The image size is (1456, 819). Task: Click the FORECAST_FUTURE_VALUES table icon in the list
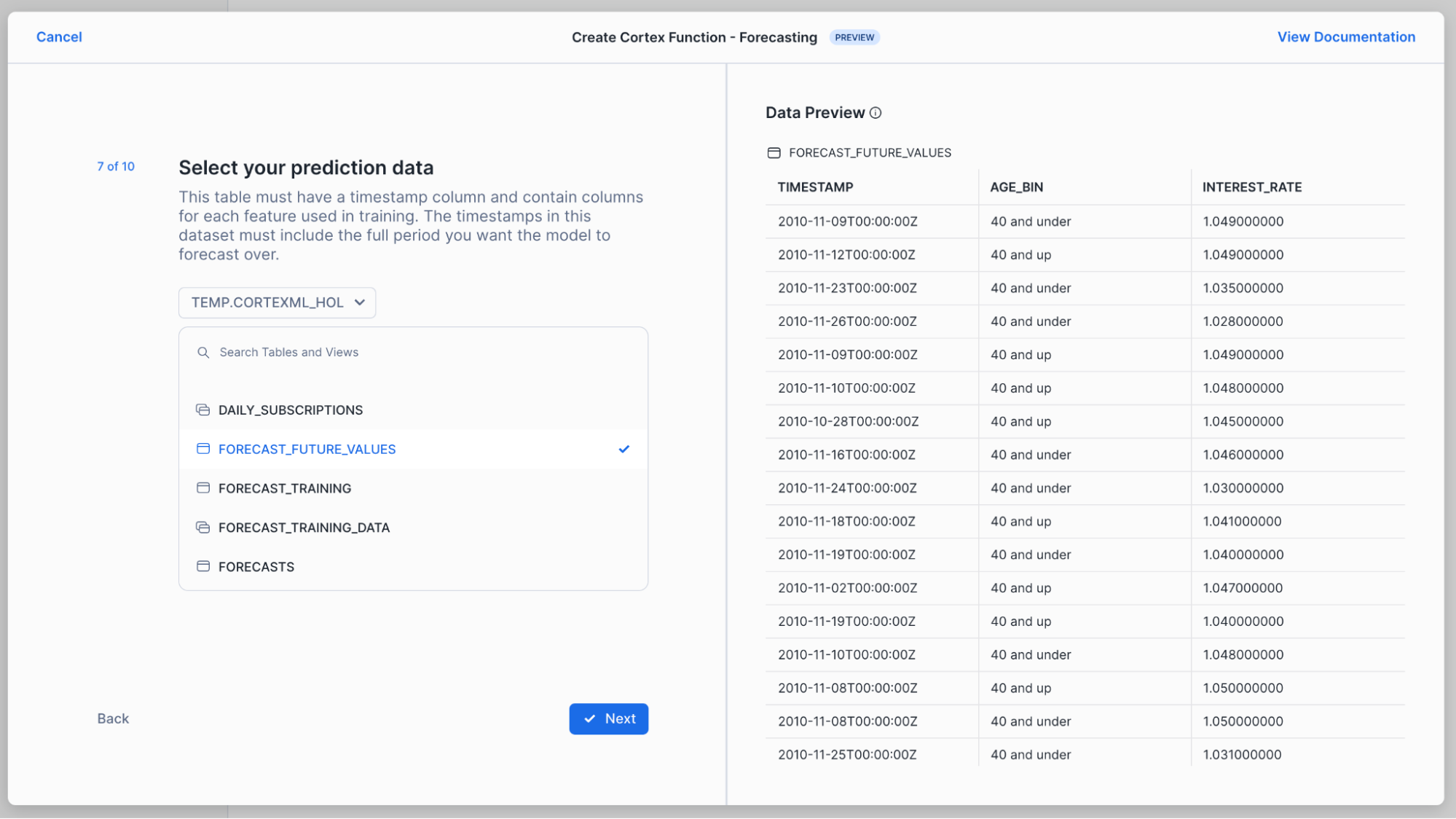[203, 449]
